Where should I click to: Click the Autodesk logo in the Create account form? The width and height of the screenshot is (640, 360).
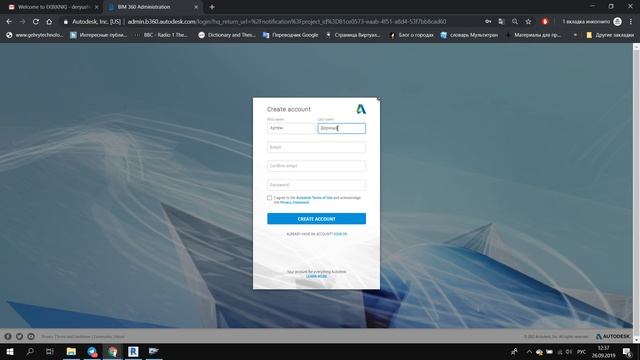coord(361,109)
